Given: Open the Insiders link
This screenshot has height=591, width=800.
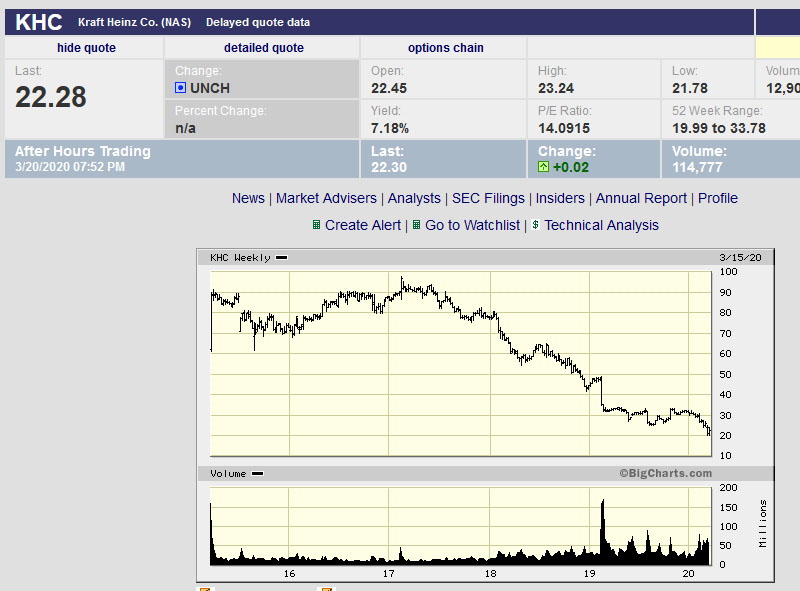Looking at the screenshot, I should 560,198.
